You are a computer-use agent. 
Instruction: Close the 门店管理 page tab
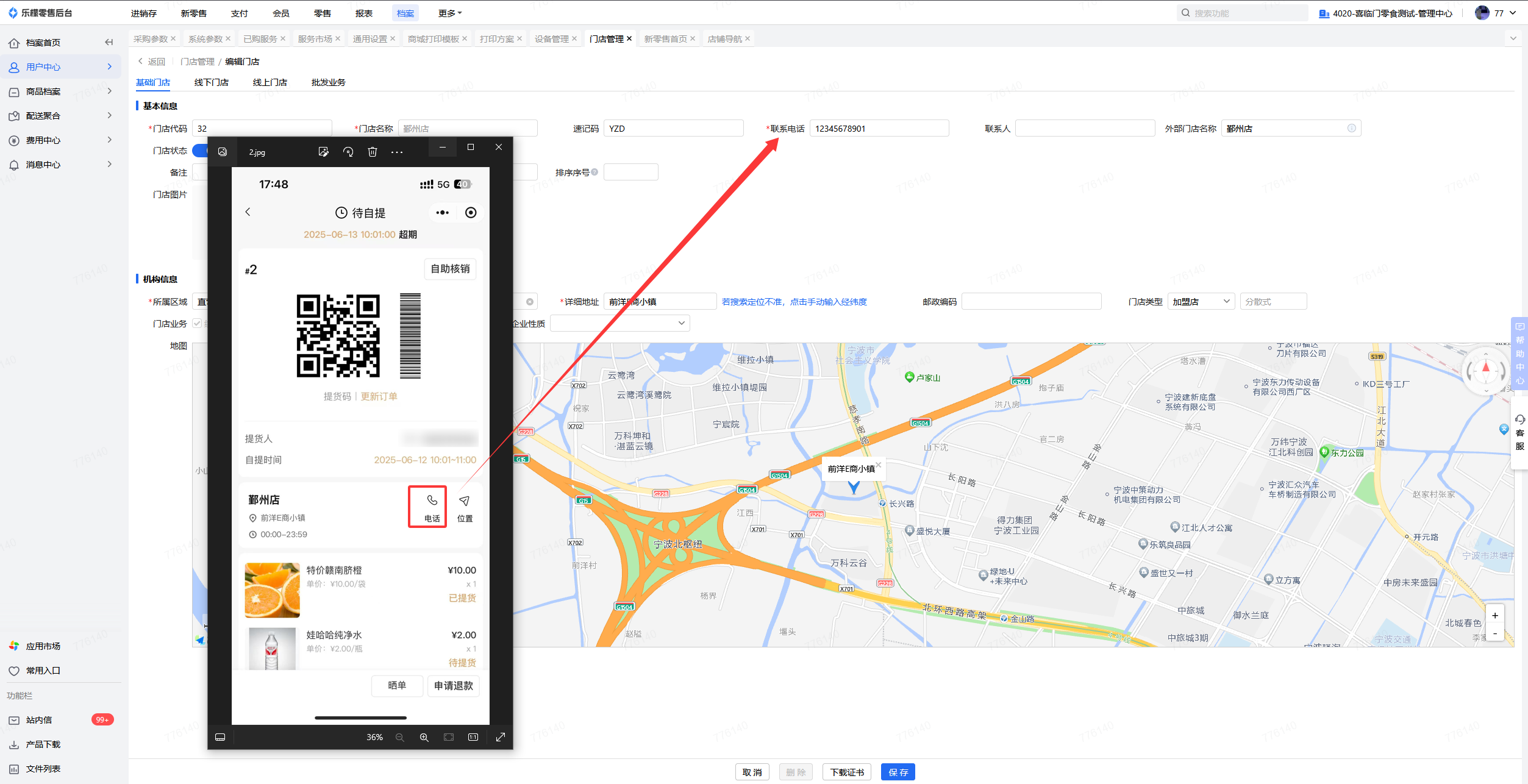tap(629, 38)
